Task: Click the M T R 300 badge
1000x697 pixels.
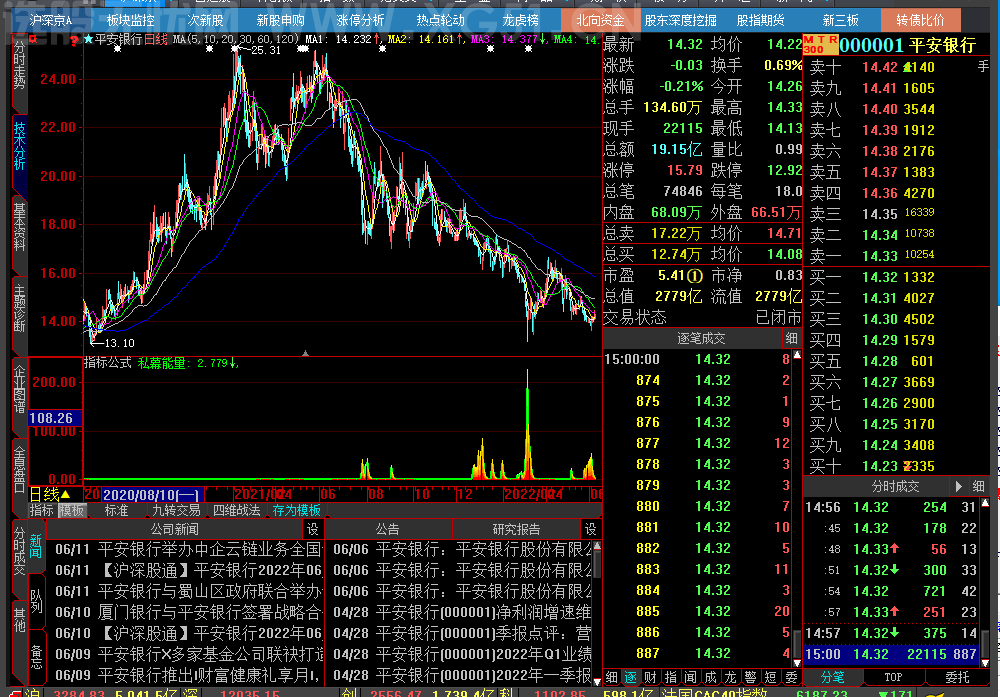Action: pos(820,45)
